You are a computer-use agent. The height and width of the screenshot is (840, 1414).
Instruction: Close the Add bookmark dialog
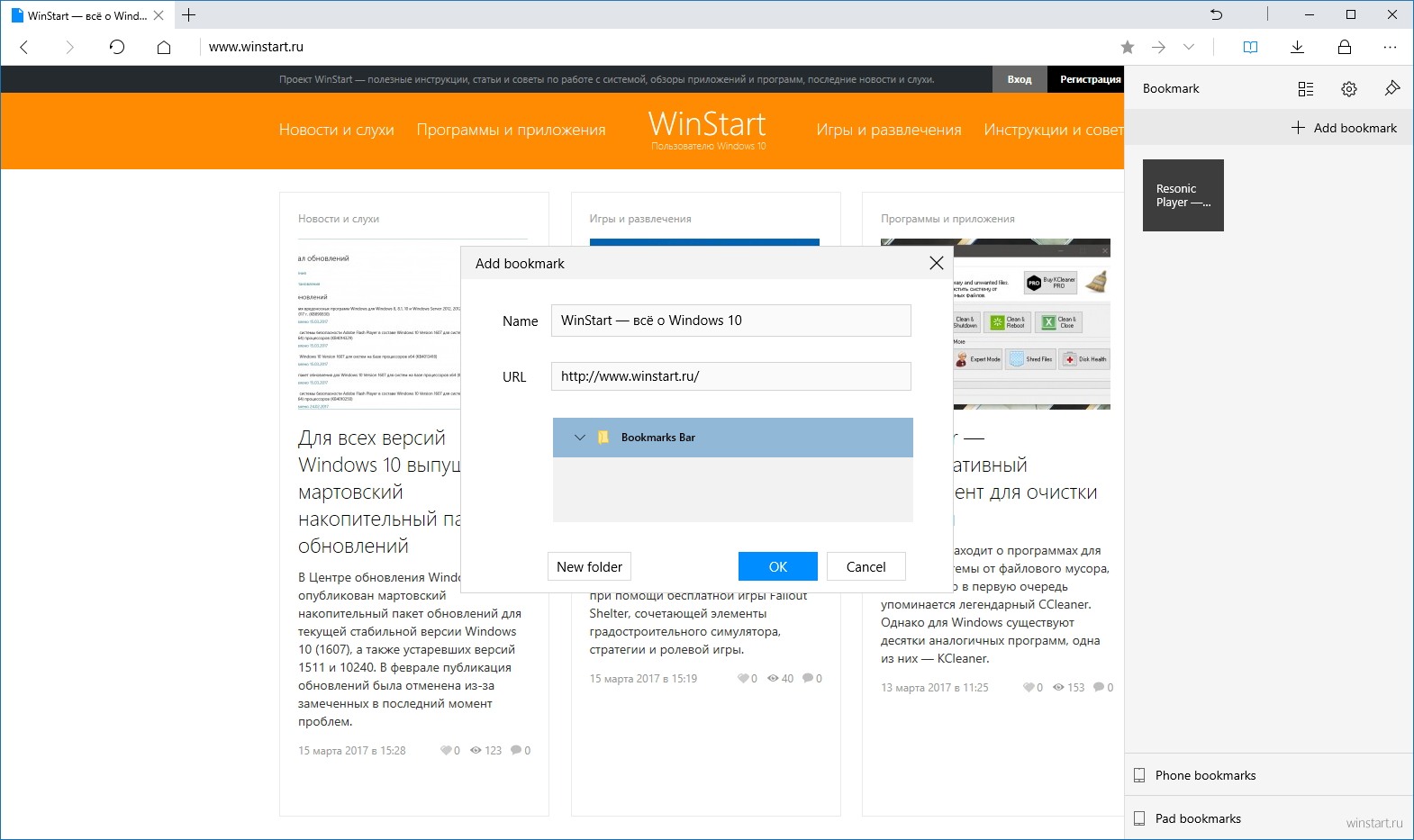tap(936, 263)
